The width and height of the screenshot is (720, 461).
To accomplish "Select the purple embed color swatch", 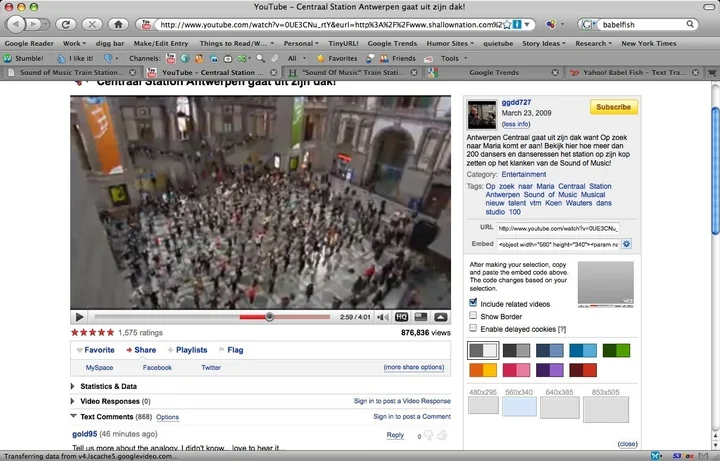I will tap(550, 370).
